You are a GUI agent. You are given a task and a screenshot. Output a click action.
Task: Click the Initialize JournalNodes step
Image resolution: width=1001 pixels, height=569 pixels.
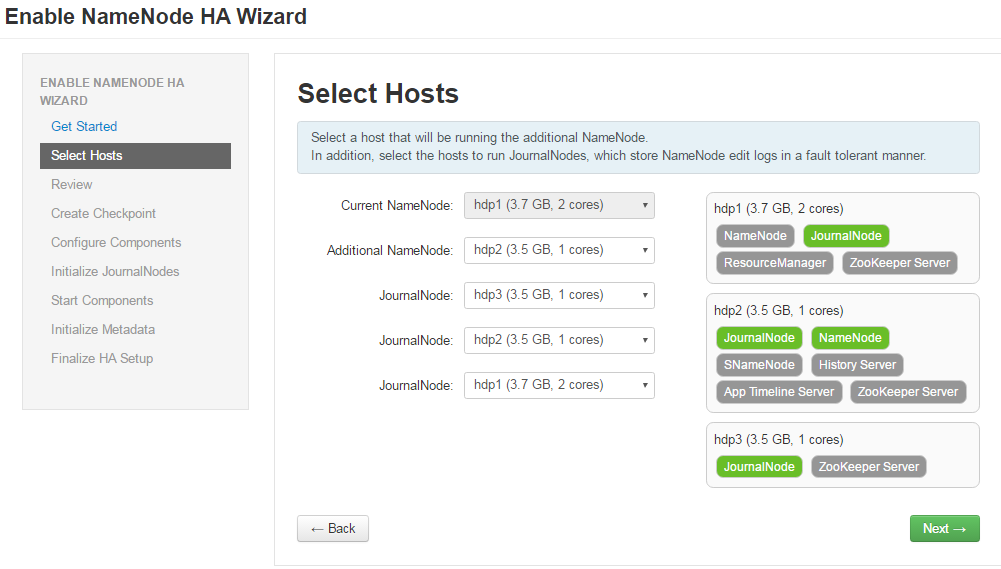115,271
